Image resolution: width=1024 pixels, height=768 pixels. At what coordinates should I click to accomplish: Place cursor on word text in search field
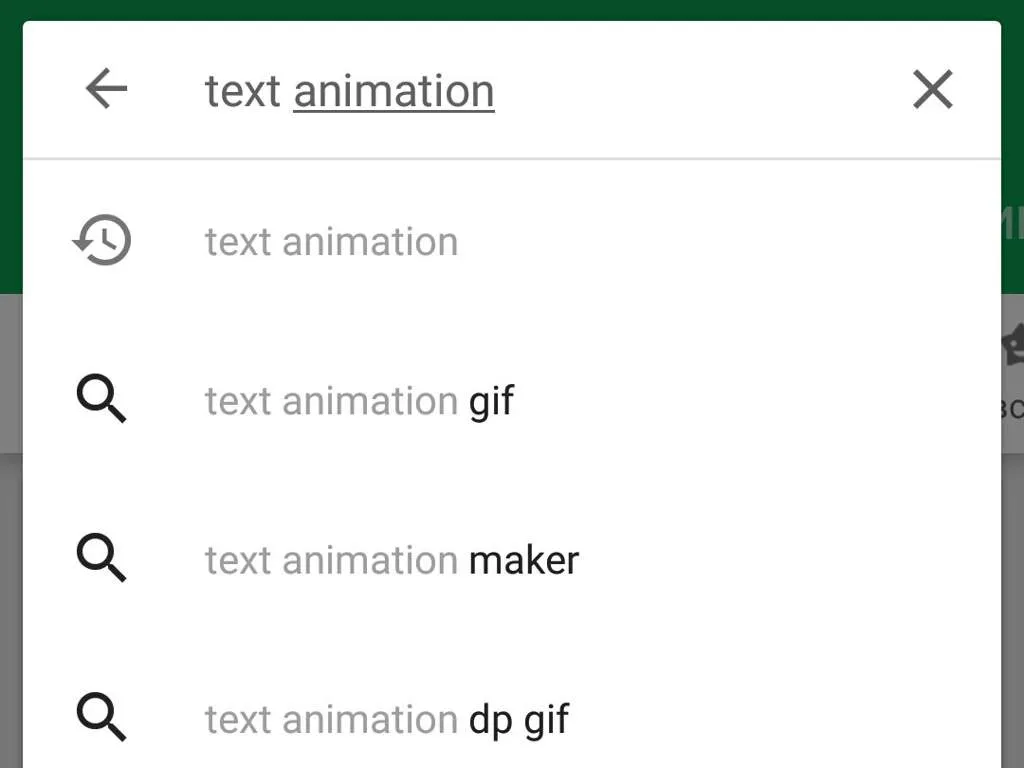click(243, 91)
